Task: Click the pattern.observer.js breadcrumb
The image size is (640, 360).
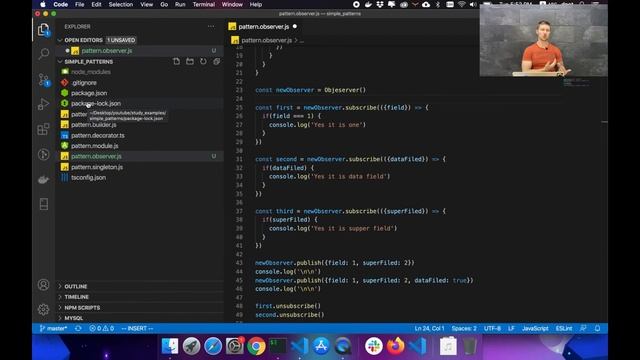Action: click(266, 40)
